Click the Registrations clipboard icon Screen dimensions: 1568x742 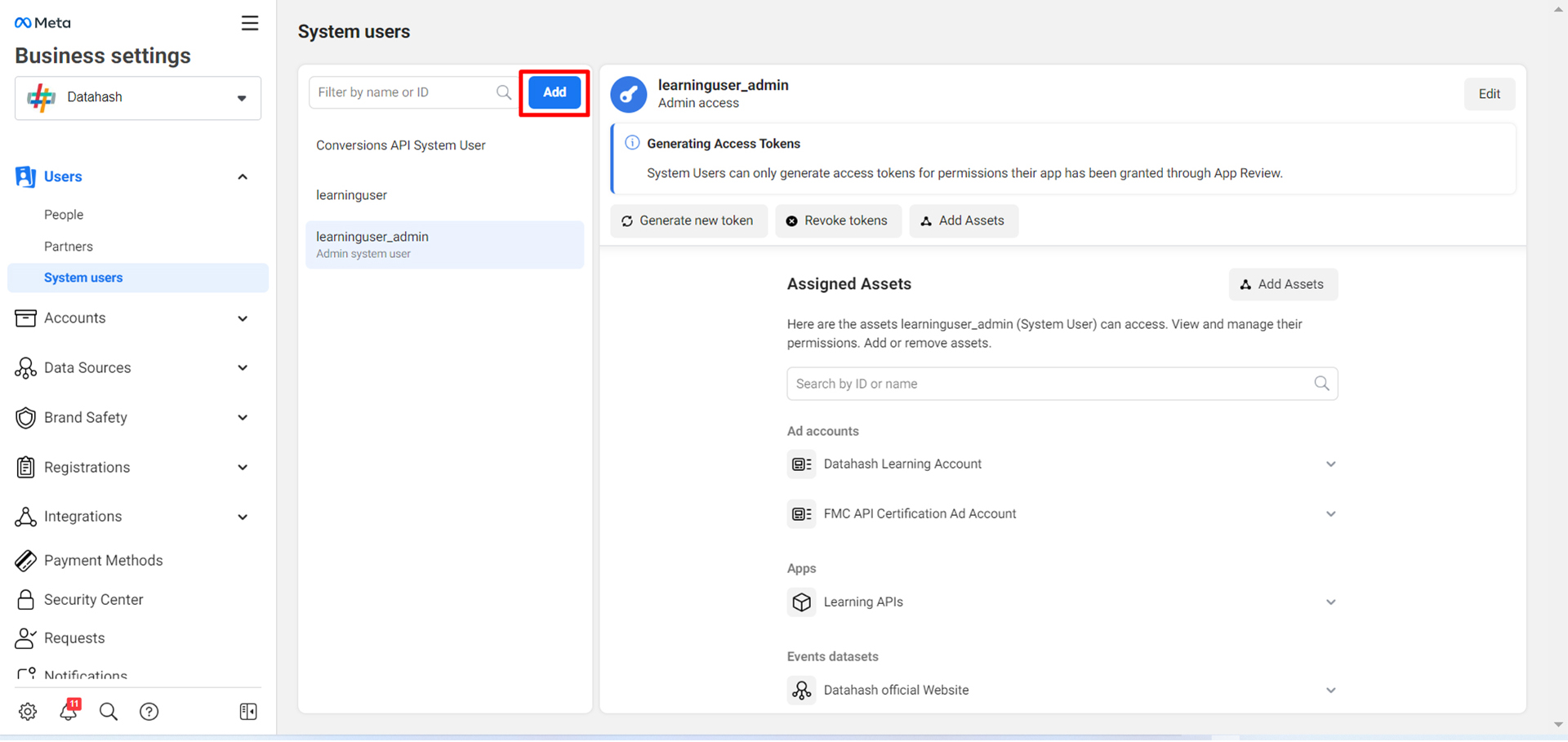[25, 468]
